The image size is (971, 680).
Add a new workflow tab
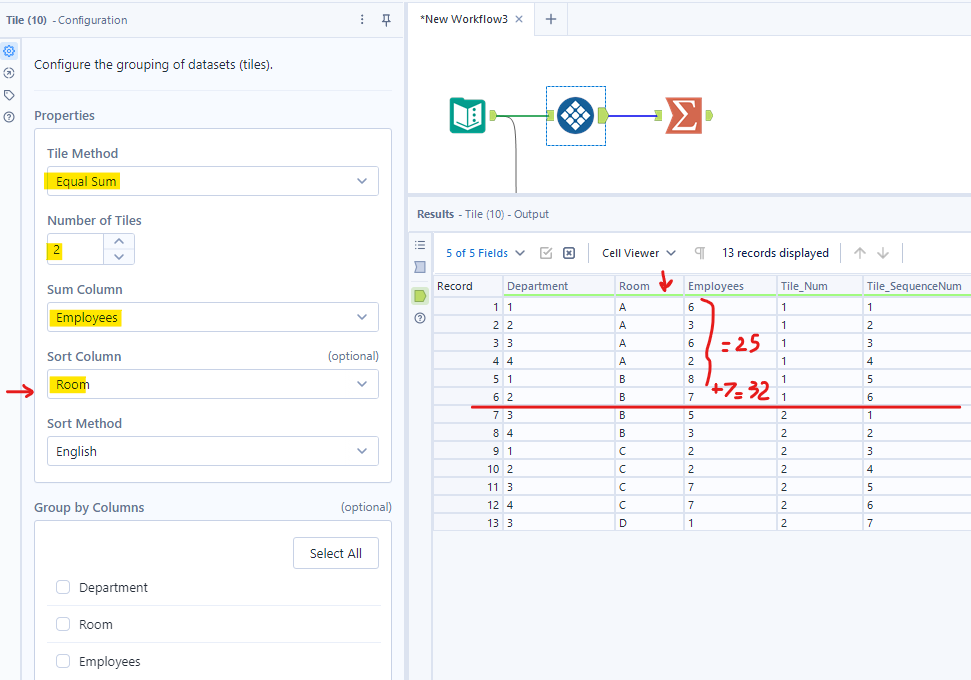point(550,19)
